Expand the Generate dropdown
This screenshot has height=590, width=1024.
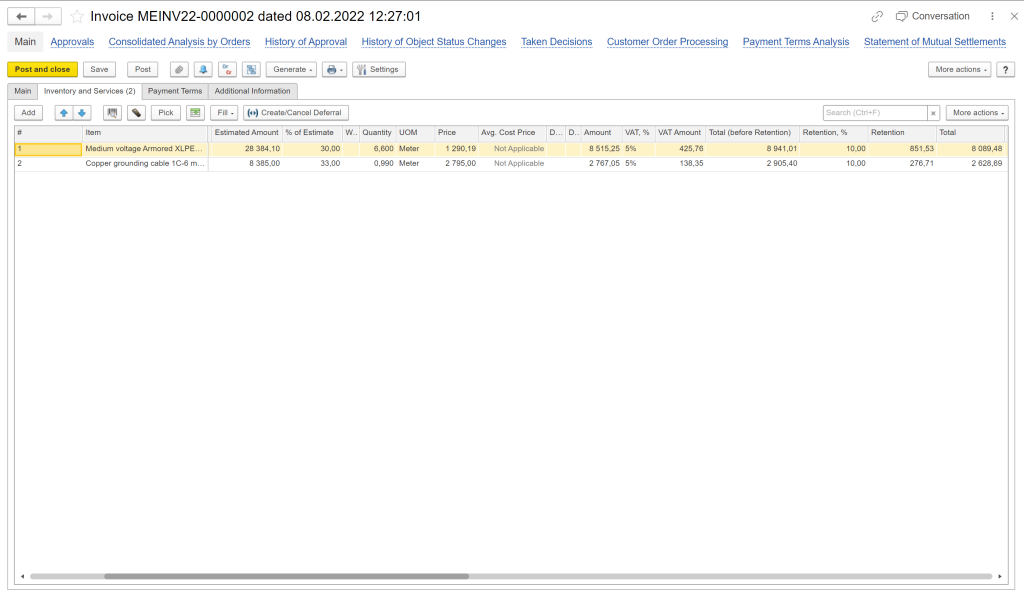tap(292, 69)
